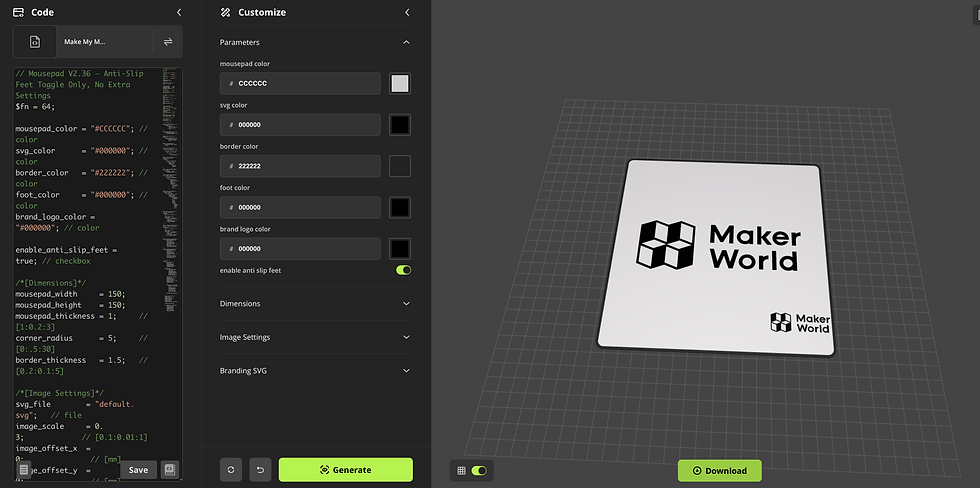Click the code file icon beside Save
This screenshot has width=980, height=488.
pyautogui.click(x=169, y=470)
